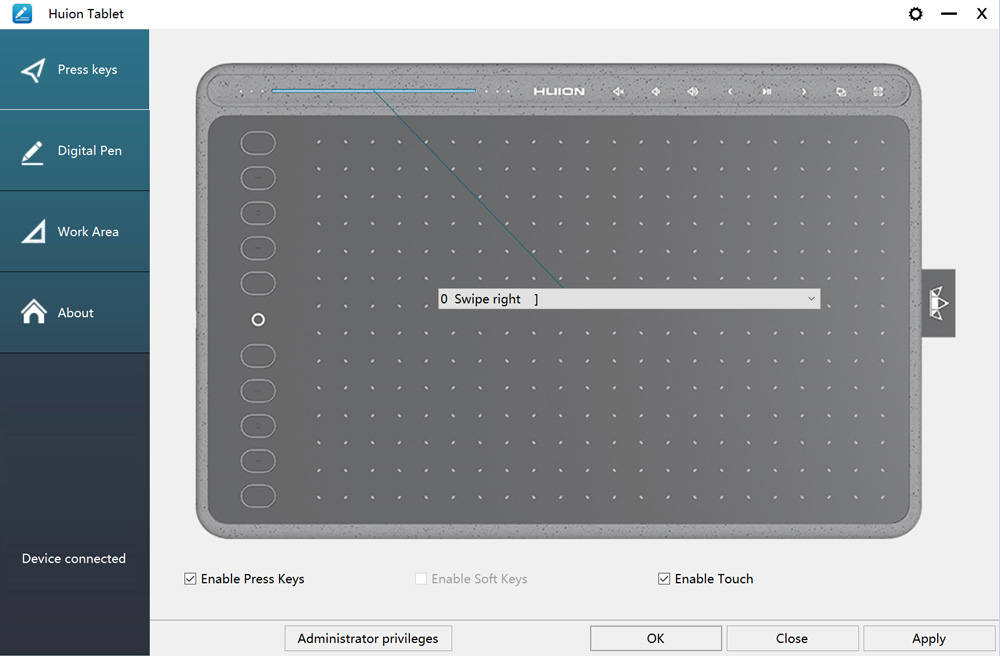
Task: Click the Huion Tablet app logo icon
Action: pyautogui.click(x=22, y=13)
